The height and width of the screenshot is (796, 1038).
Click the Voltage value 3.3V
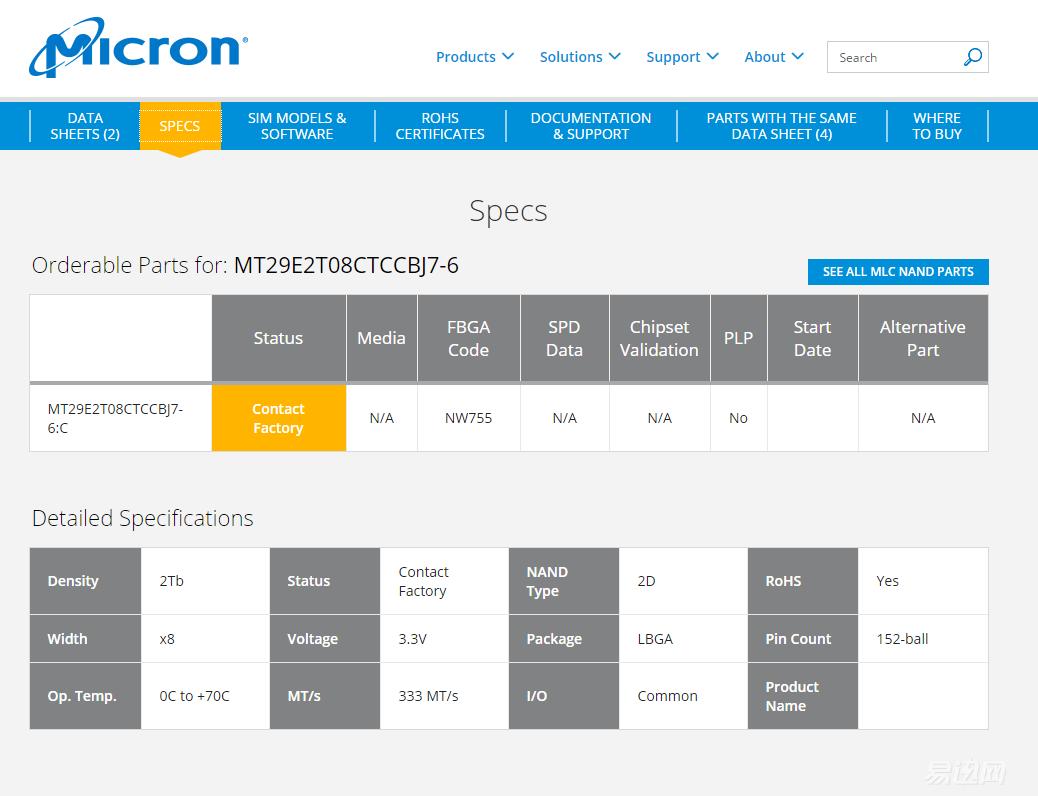pos(412,639)
